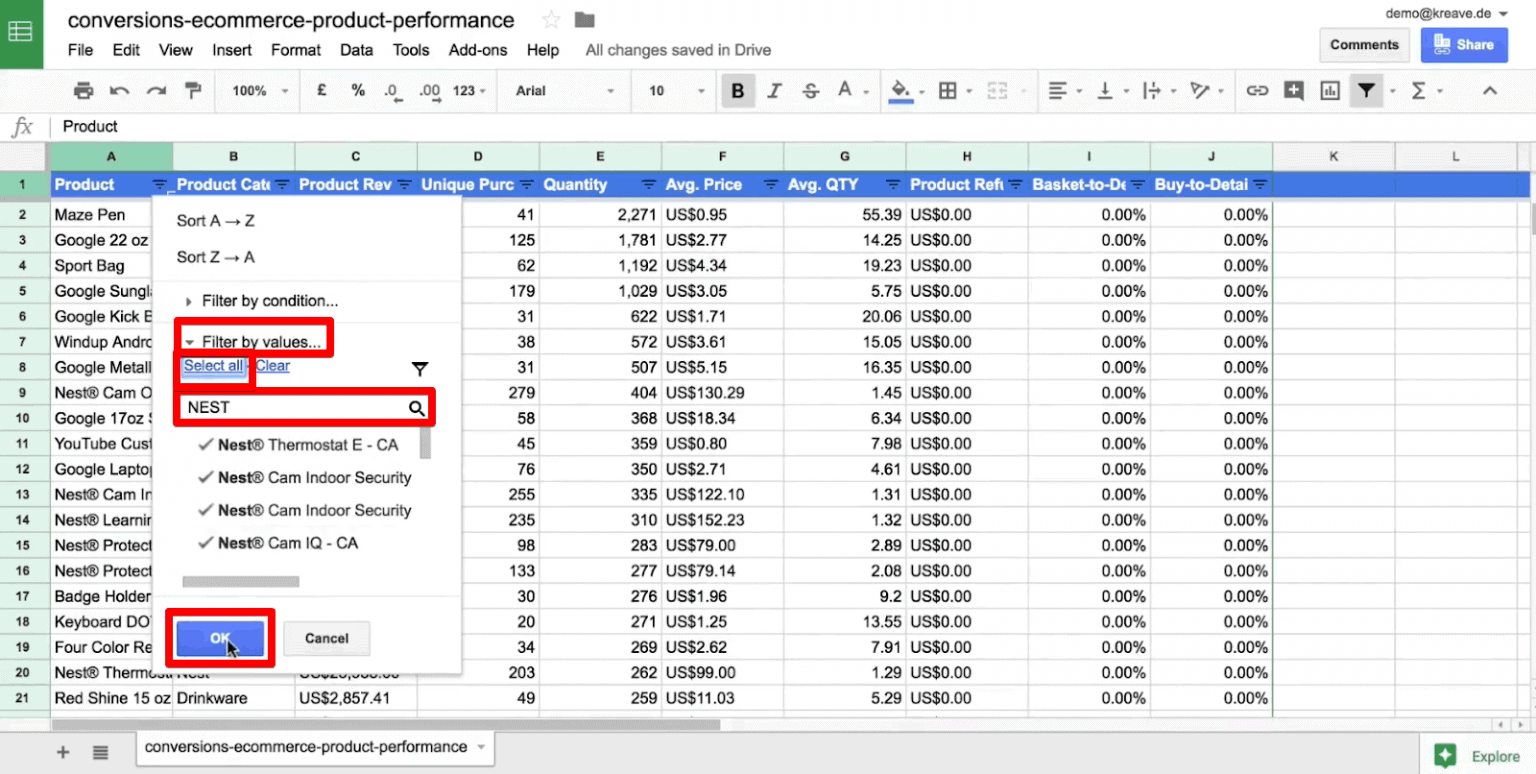Select the Paint format tool

point(193,91)
